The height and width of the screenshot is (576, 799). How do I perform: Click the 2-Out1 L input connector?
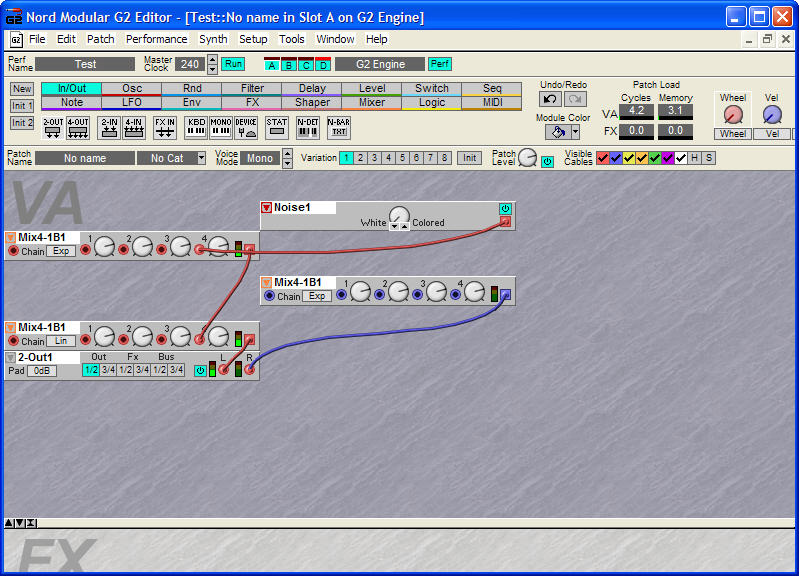coord(223,370)
